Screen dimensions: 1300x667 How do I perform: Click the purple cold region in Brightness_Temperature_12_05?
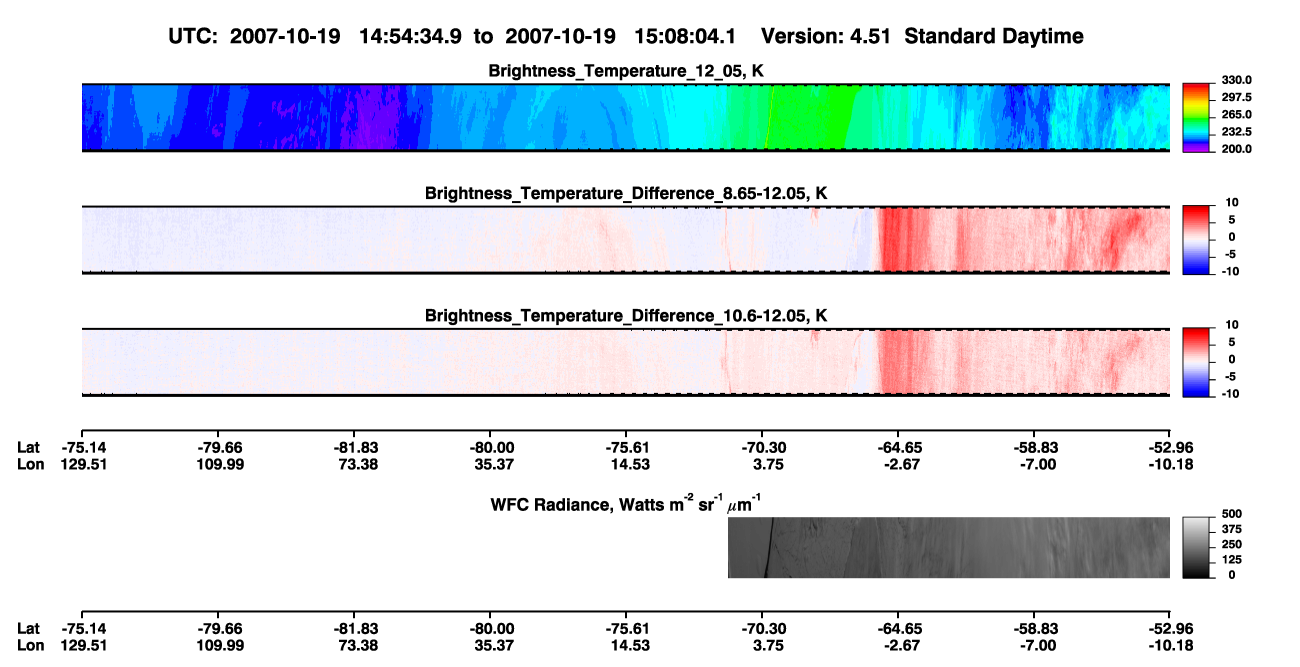point(375,118)
